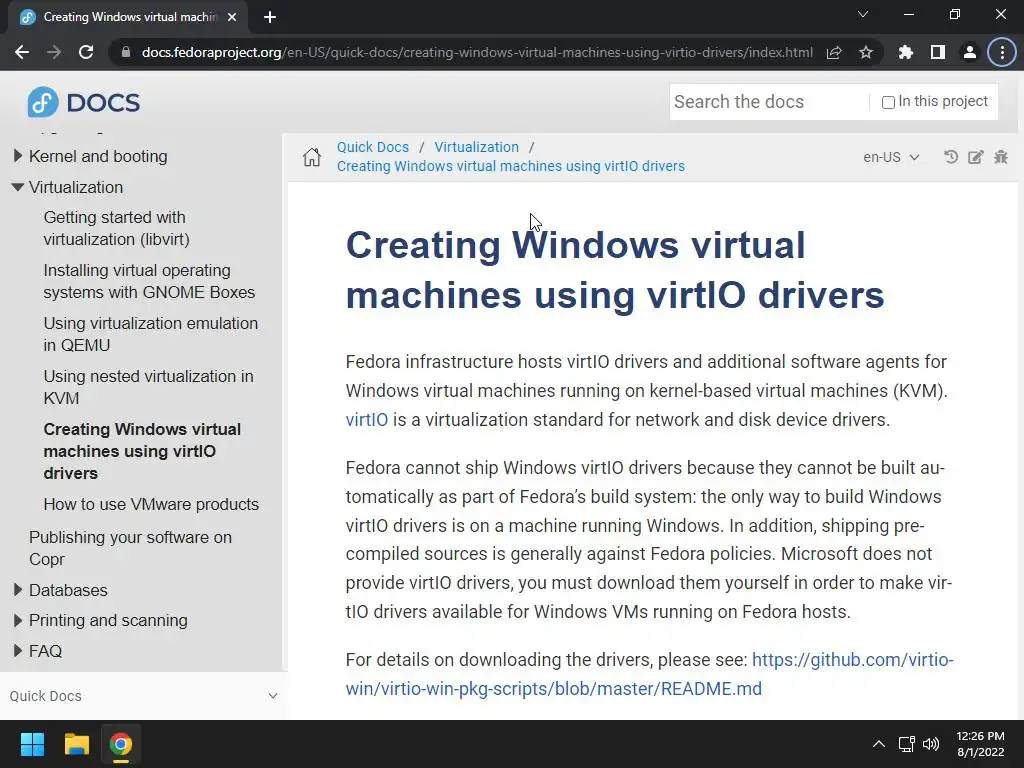Open 'Using nested virtualization in KVM'
Image resolution: width=1024 pixels, height=768 pixels.
(148, 387)
